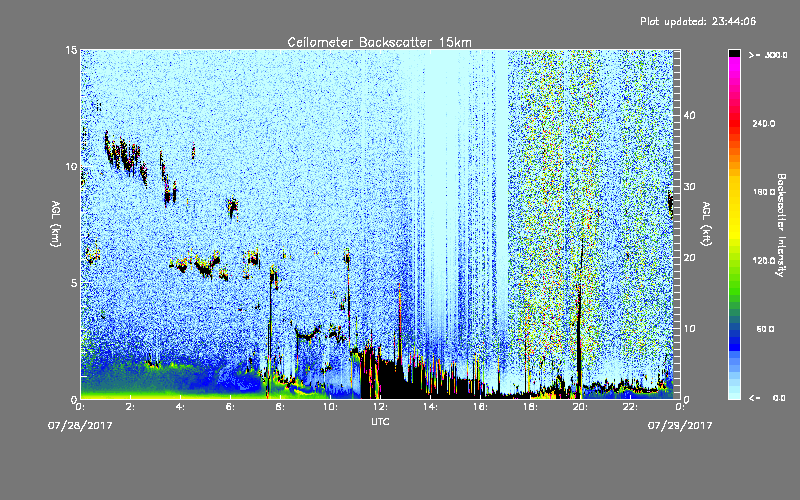The height and width of the screenshot is (500, 800).
Task: Click the 'Plot updated: 23:44:06' timestamp
Action: (x=698, y=21)
